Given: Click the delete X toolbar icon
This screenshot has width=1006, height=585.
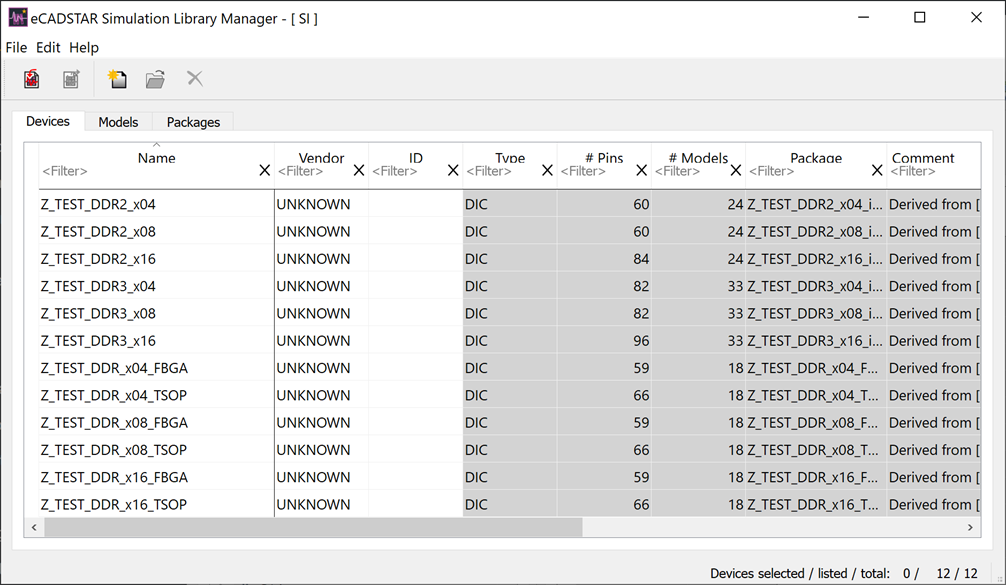Looking at the screenshot, I should [195, 79].
